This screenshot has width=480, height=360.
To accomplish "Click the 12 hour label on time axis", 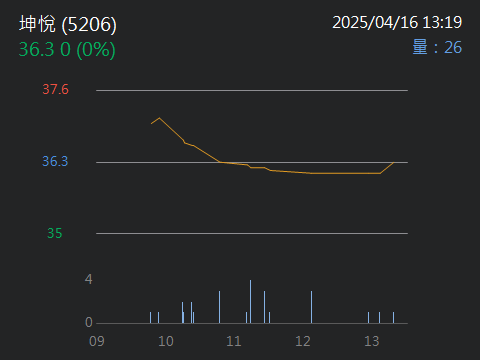I will (x=303, y=341).
